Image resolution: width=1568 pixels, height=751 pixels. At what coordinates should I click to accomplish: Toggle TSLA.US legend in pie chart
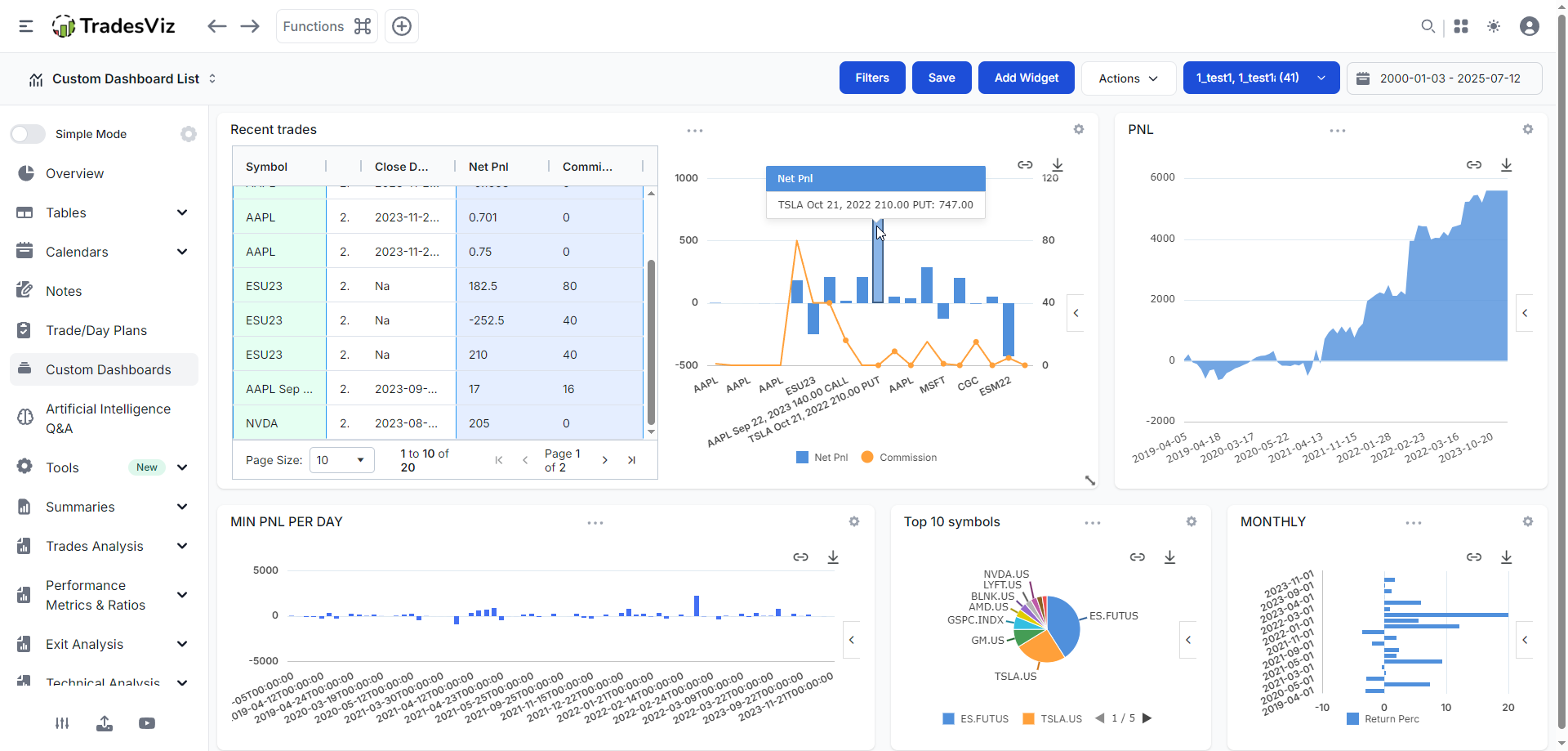(x=1053, y=719)
